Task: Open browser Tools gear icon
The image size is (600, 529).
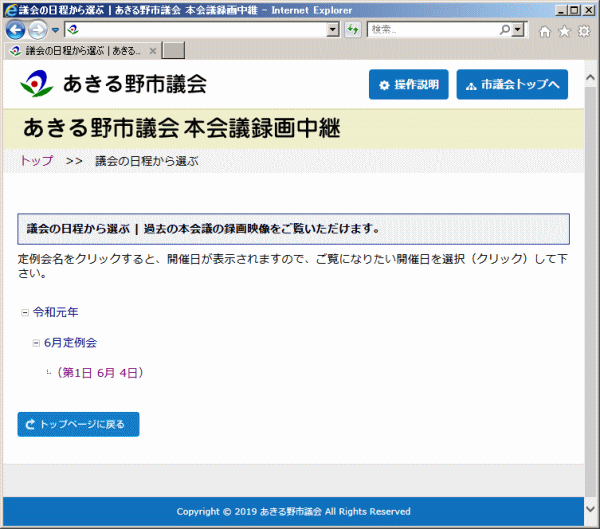Action: (584, 31)
